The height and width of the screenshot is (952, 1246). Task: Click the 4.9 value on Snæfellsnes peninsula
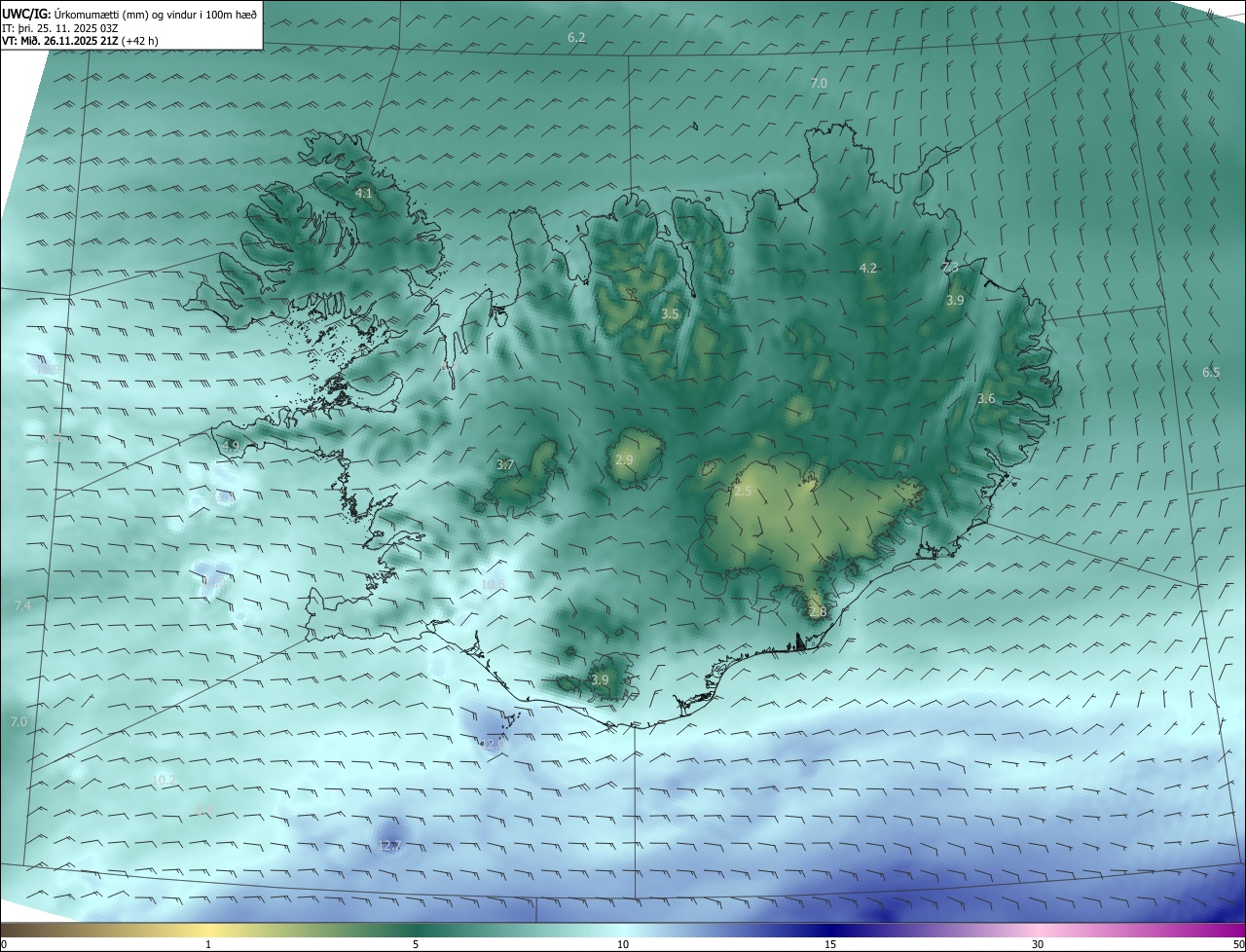231,446
